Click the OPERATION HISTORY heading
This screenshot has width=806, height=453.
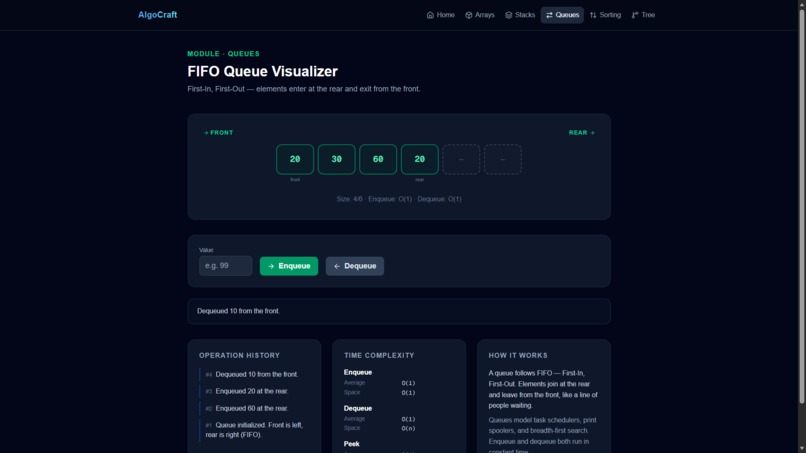point(240,355)
